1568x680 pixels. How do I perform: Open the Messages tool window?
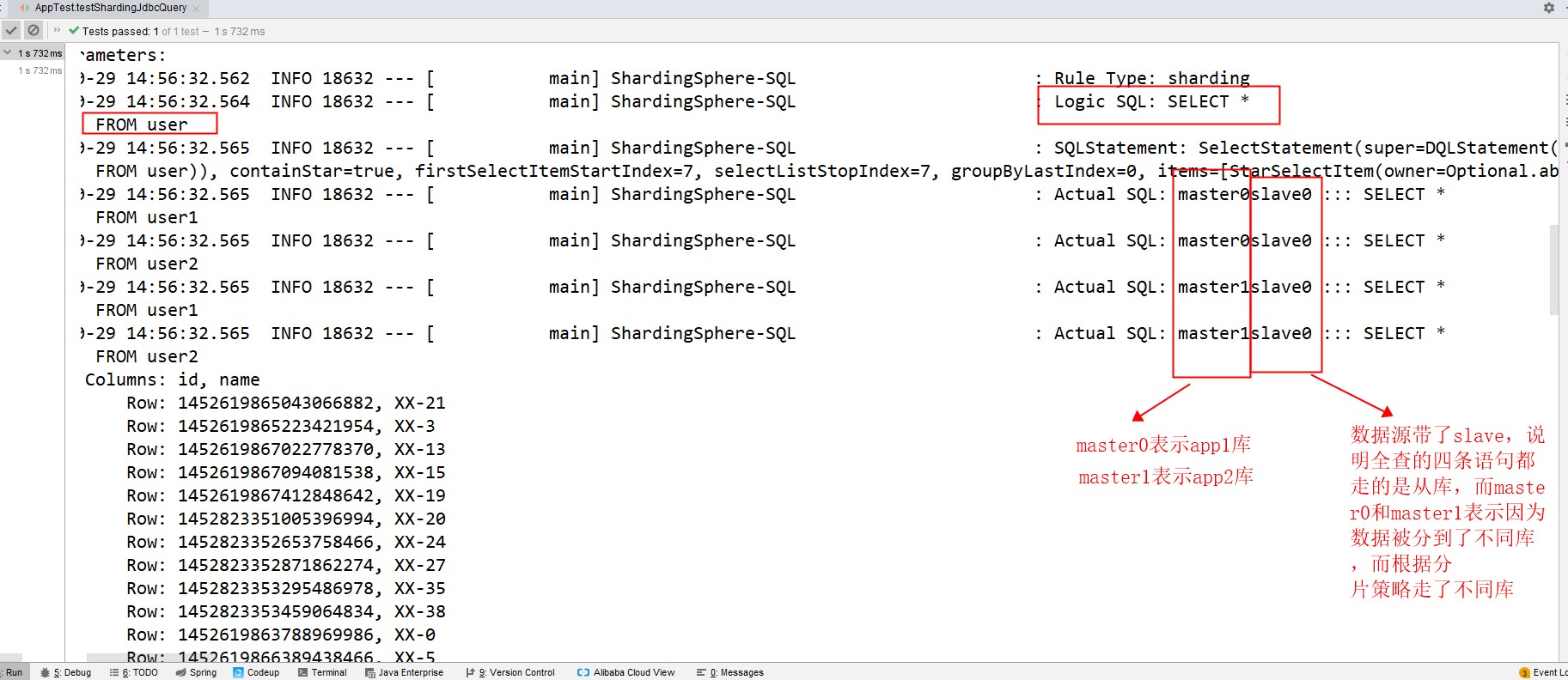pos(729,672)
